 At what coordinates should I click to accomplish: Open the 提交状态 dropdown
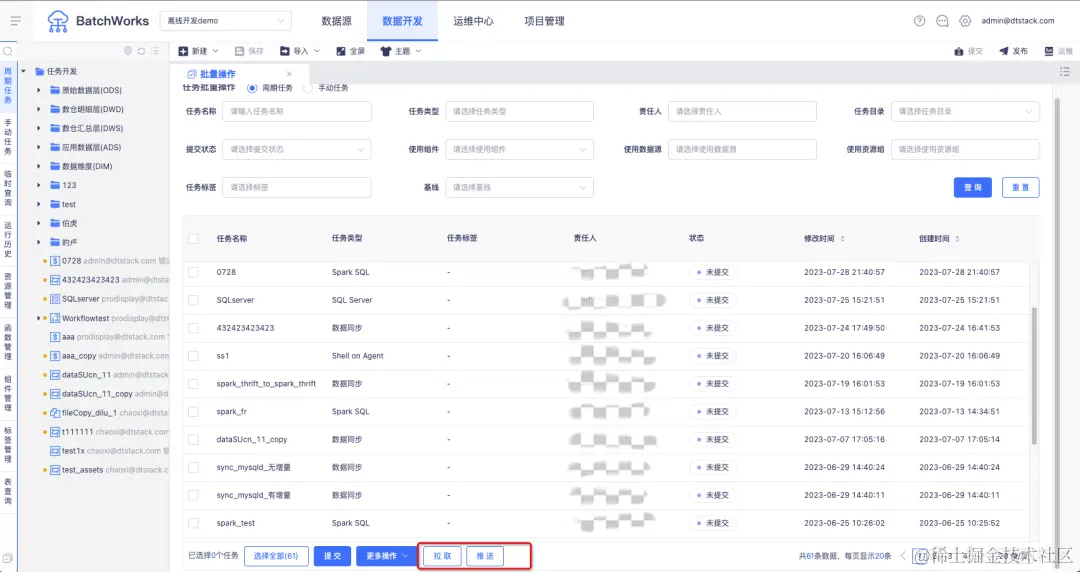pos(297,150)
